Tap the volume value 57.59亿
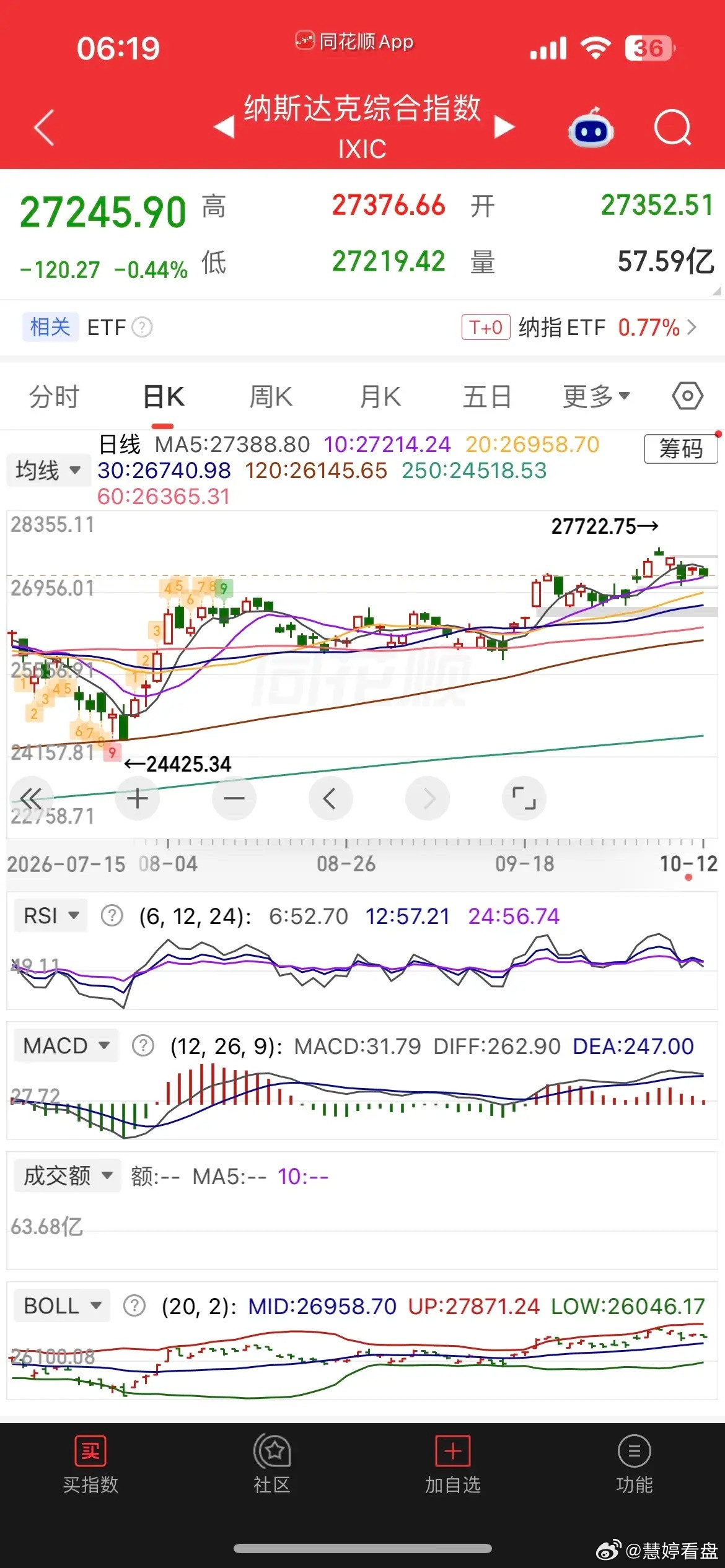This screenshot has height=1568, width=725. [x=666, y=261]
